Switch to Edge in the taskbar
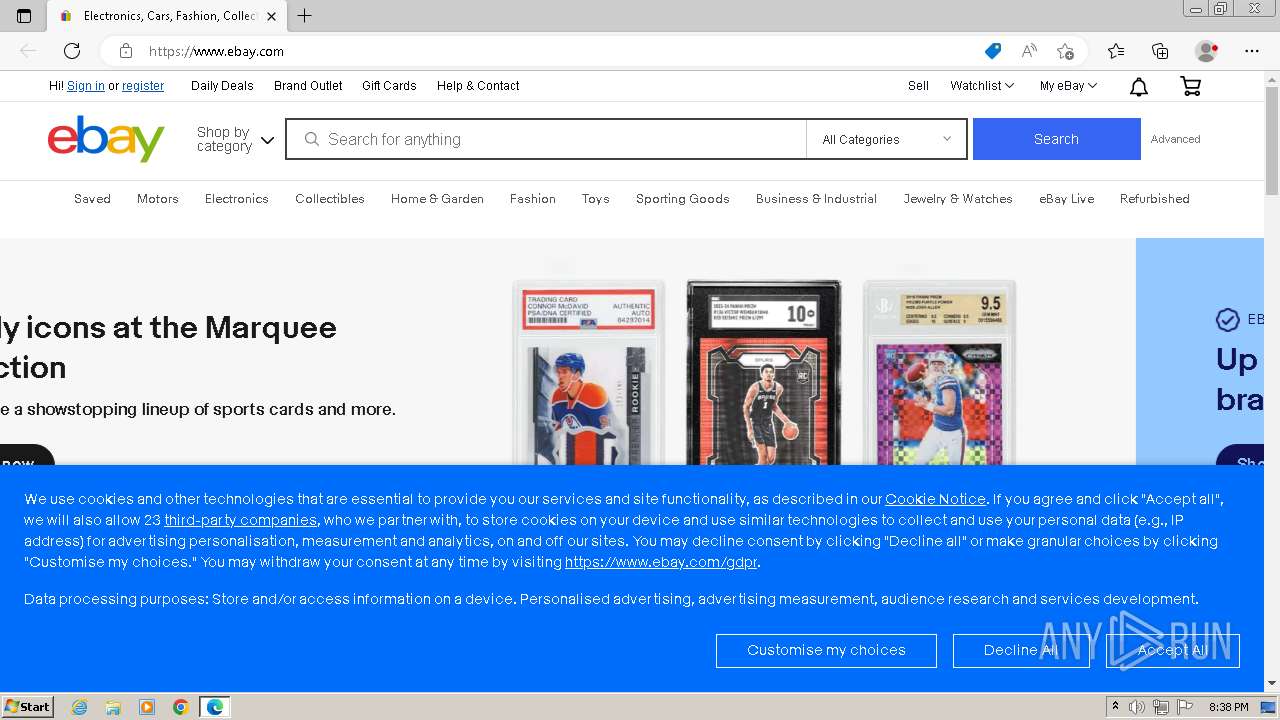This screenshot has width=1280, height=720. 215,707
